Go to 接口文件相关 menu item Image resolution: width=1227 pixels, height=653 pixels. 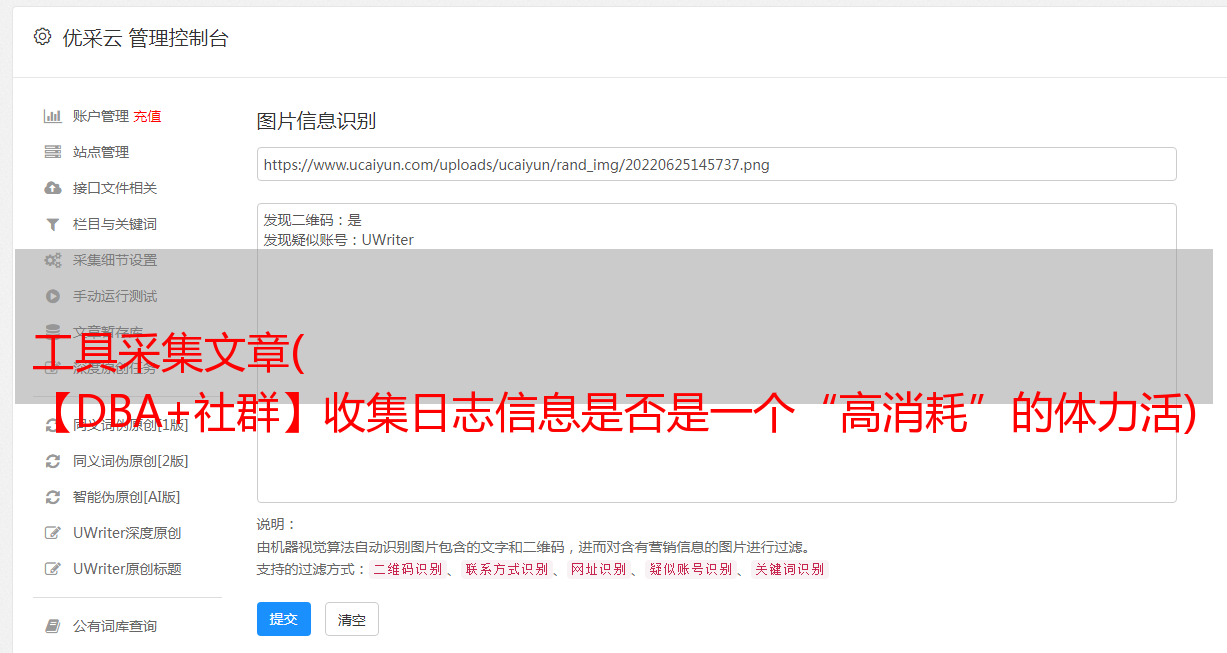115,188
